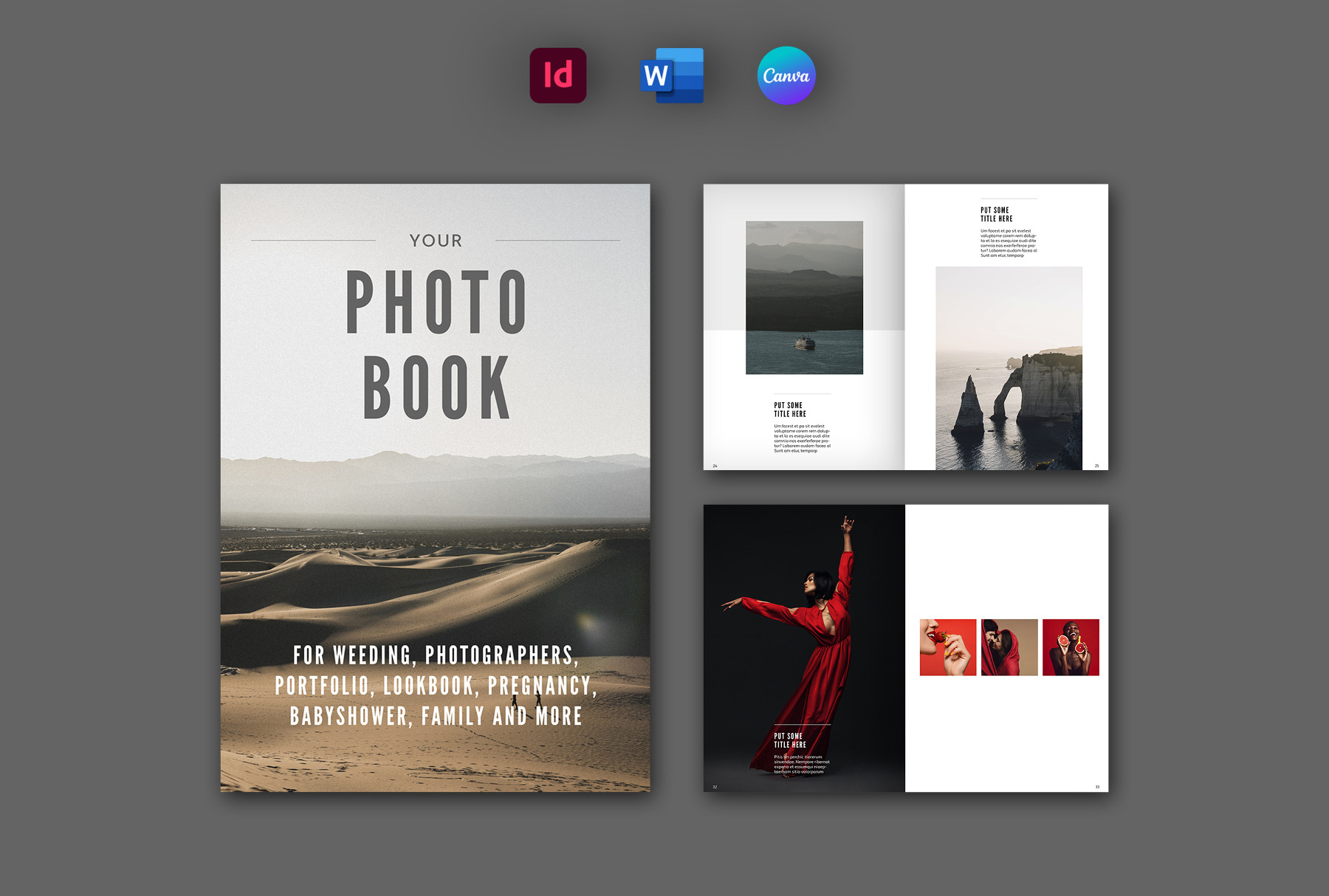Click the title heading above the cliff photo

996,215
